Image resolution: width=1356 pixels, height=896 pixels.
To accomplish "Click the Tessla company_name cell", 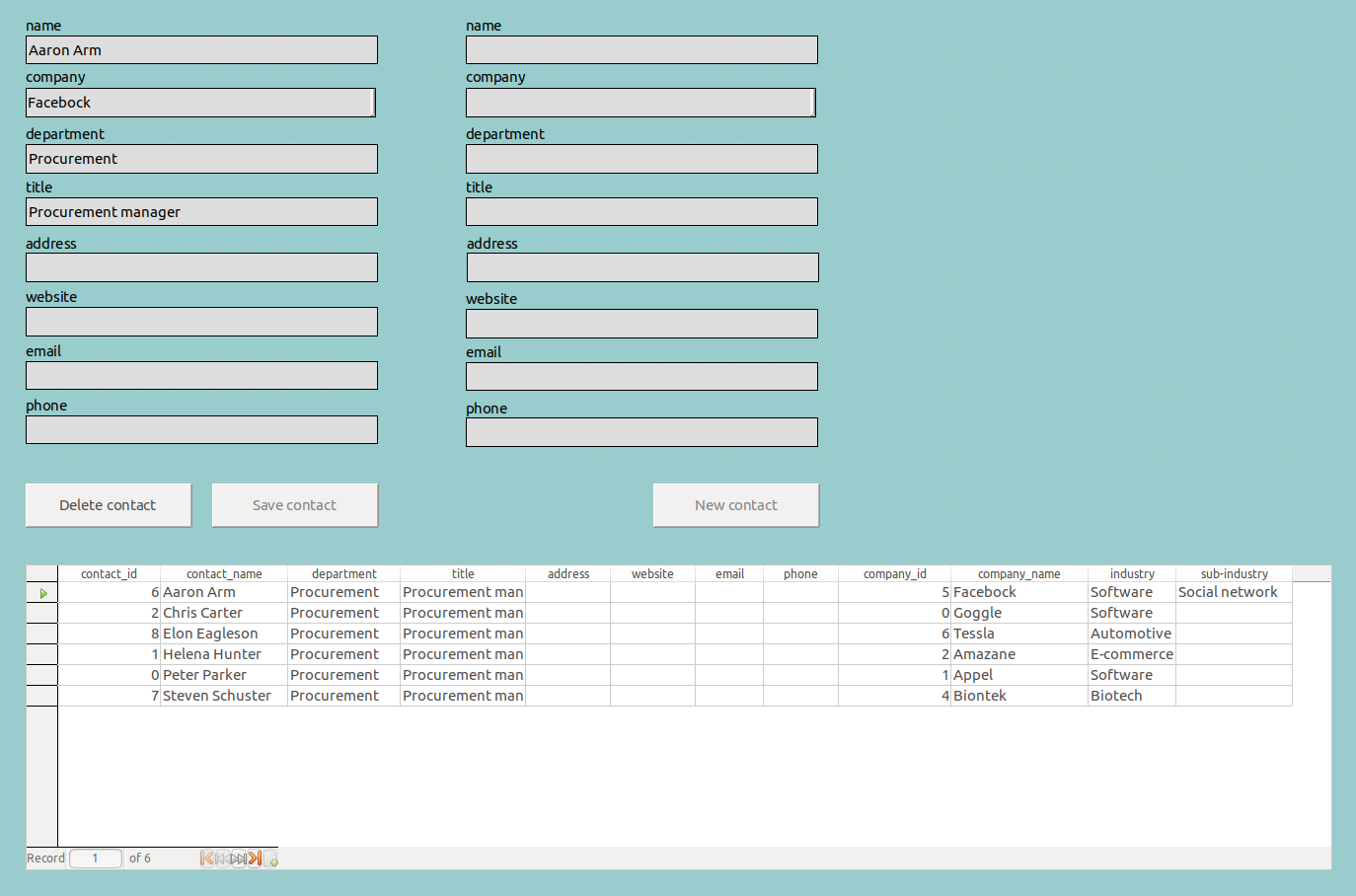I will (1019, 634).
